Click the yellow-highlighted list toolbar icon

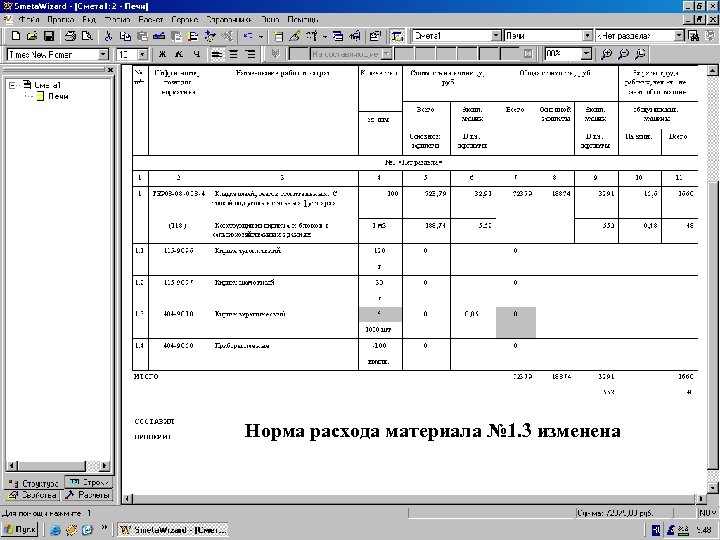click(x=193, y=36)
